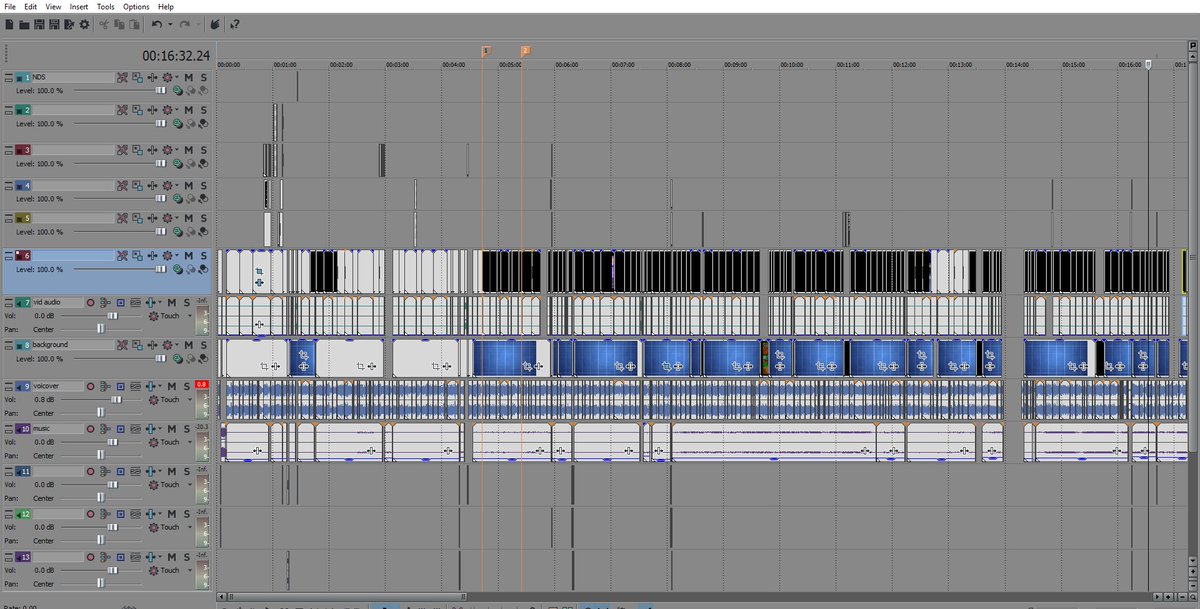Open Touch automation dropdown on music track
Screen dimensions: 1200x609
[x=190, y=442]
